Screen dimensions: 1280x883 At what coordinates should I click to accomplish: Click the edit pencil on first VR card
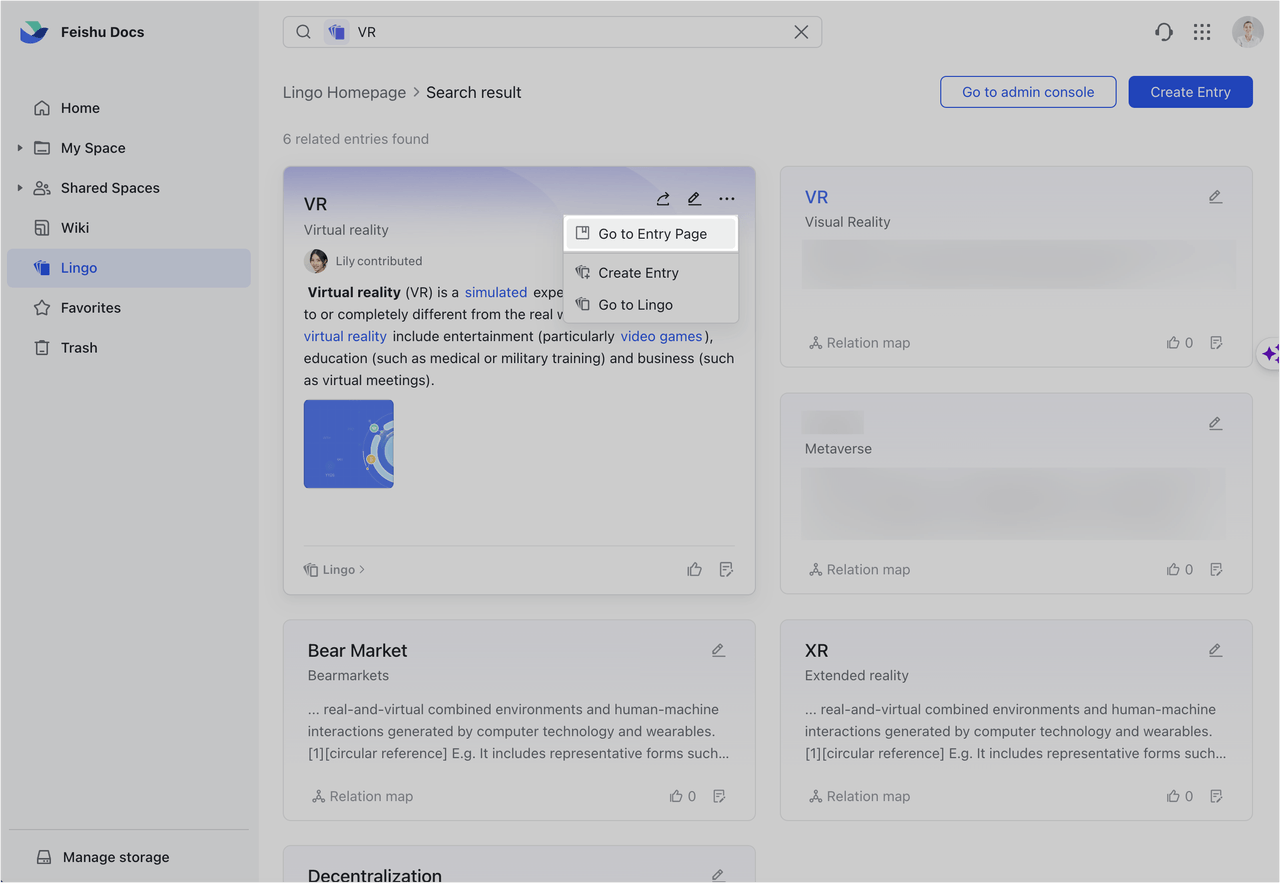click(694, 199)
